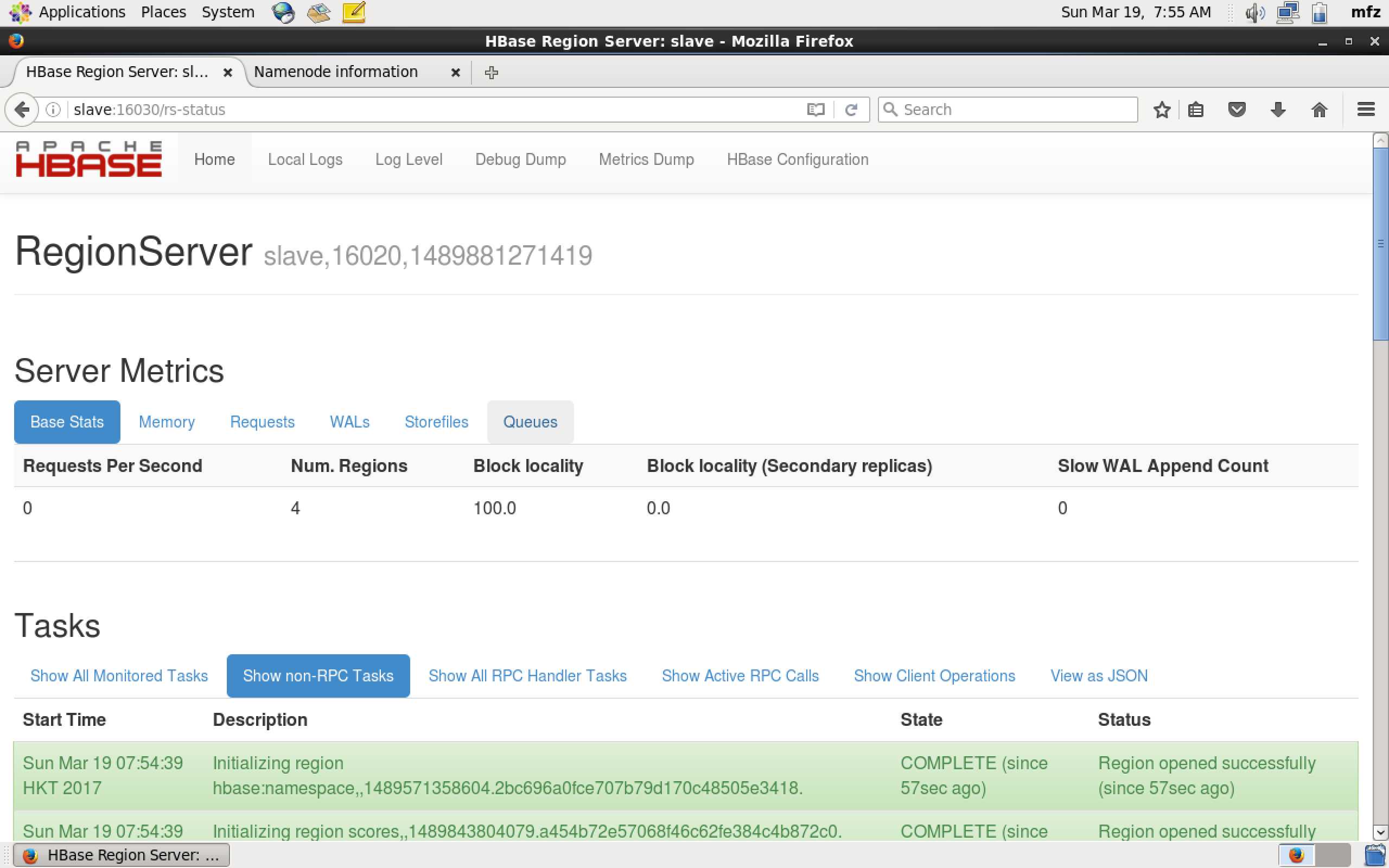This screenshot has width=1389, height=868.
Task: Open Local Logs page
Action: (305, 159)
